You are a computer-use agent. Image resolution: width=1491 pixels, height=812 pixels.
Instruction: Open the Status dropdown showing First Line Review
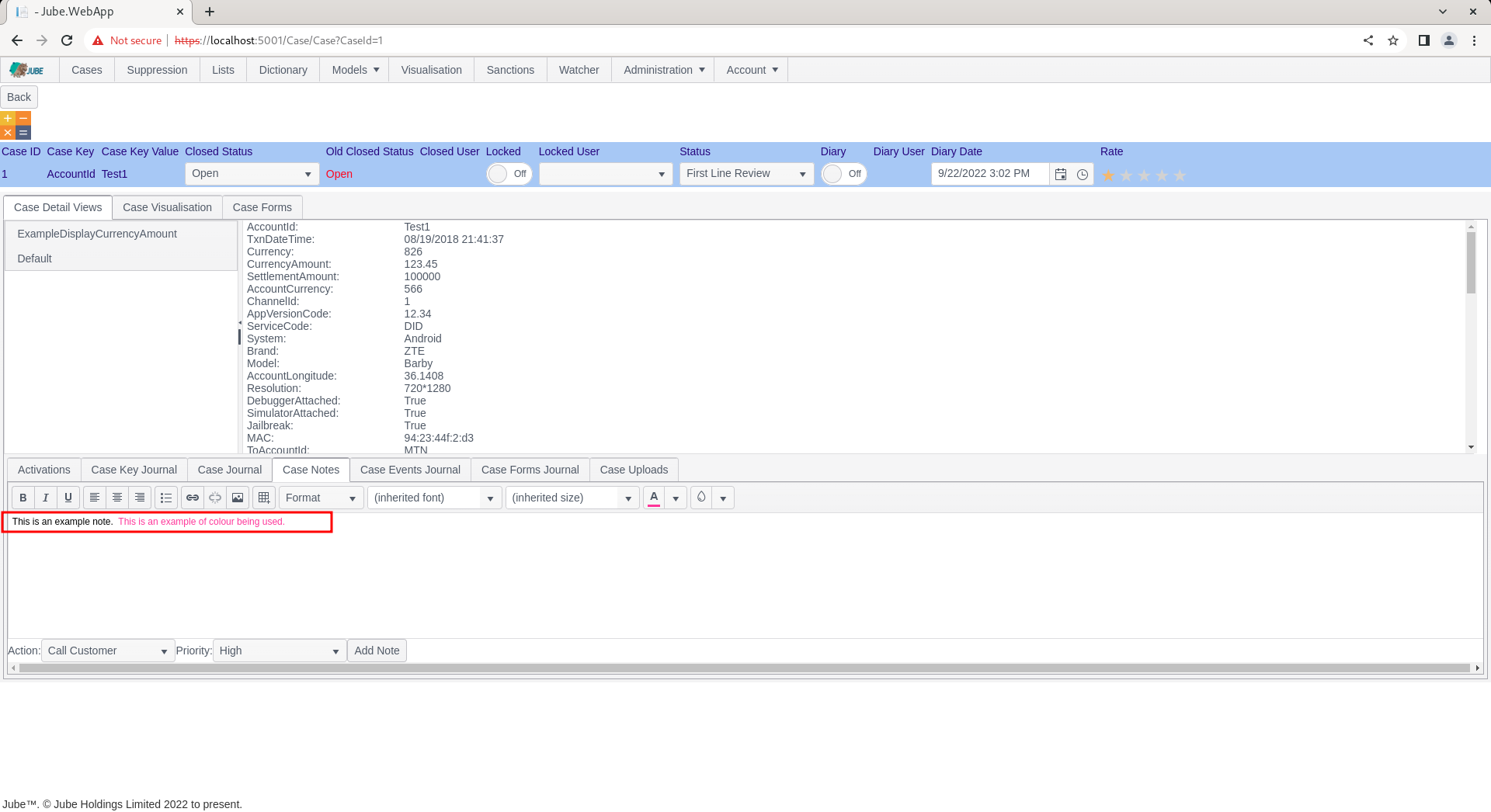pyautogui.click(x=746, y=174)
